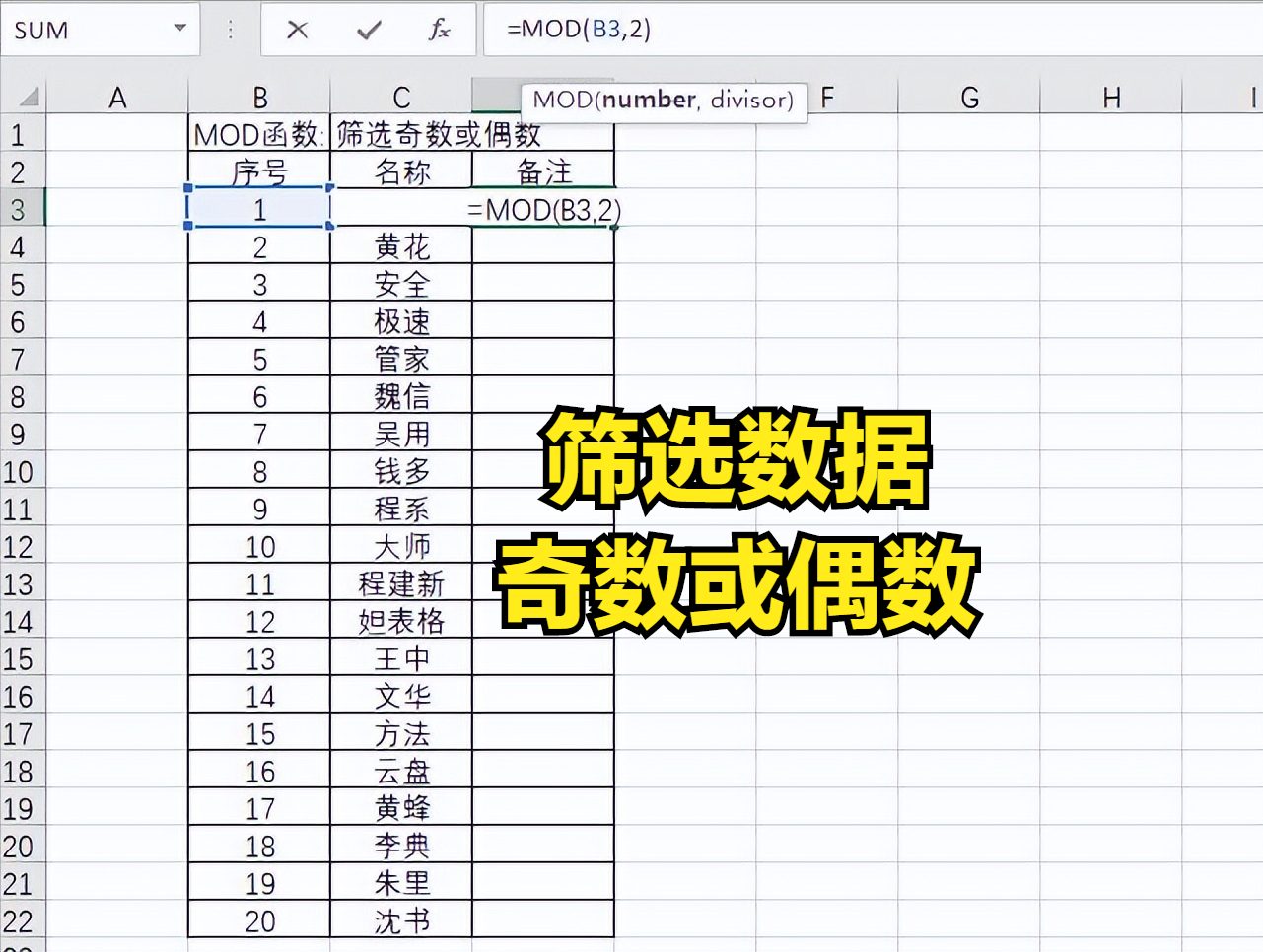Click sequence cell with number 15

[259, 733]
